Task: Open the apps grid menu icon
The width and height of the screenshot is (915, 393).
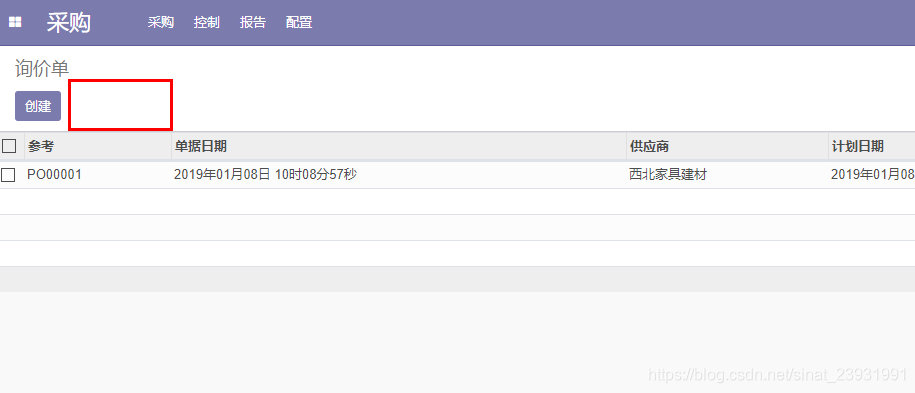Action: point(15,23)
